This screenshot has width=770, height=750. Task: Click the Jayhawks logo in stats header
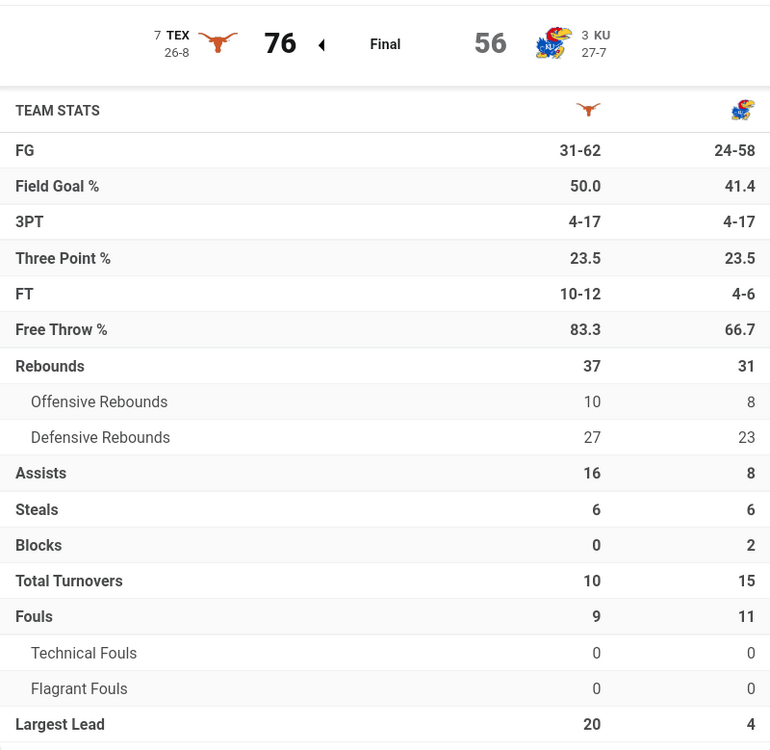[x=742, y=110]
